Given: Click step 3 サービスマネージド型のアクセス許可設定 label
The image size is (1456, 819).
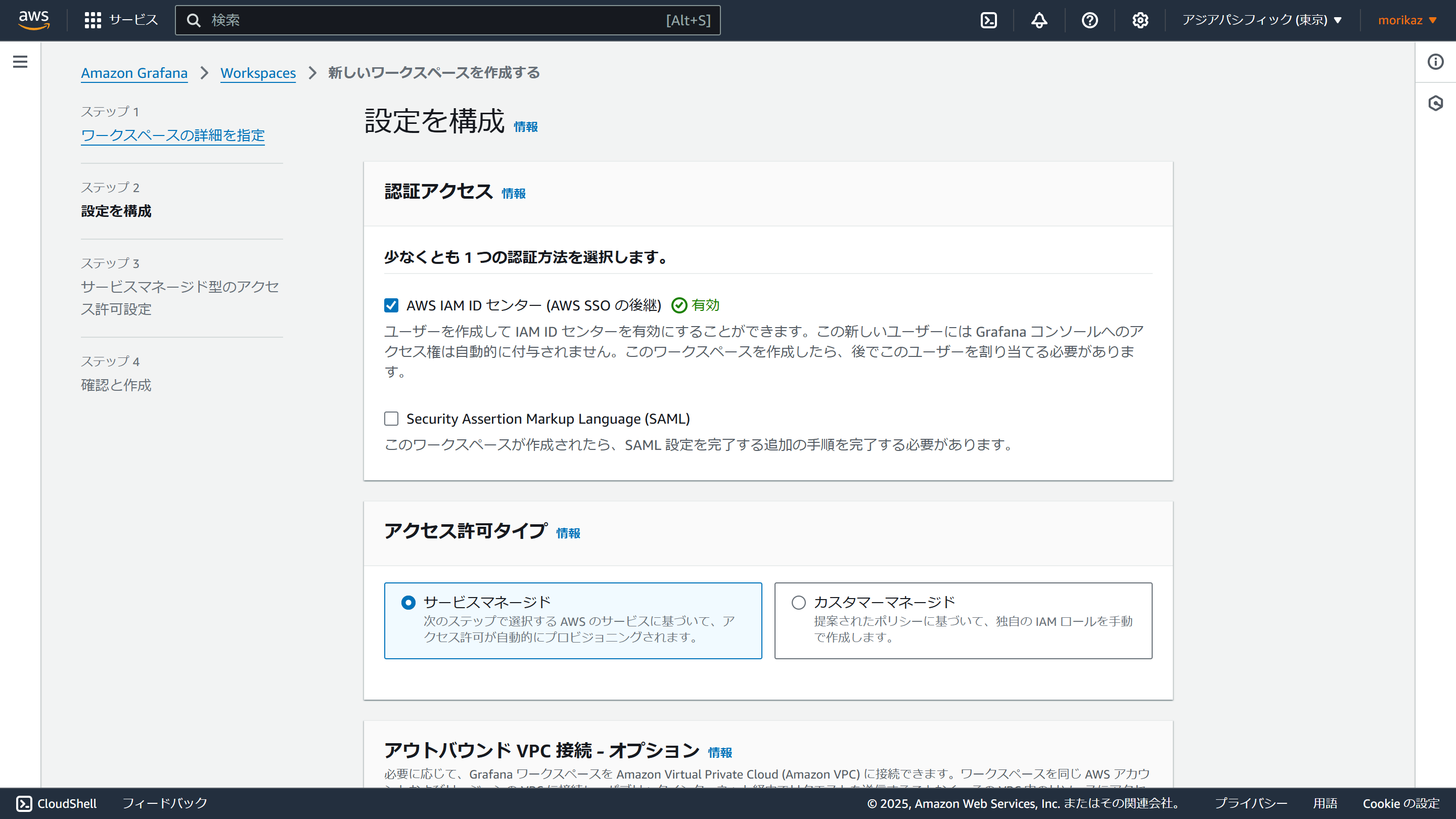Looking at the screenshot, I should pos(180,298).
